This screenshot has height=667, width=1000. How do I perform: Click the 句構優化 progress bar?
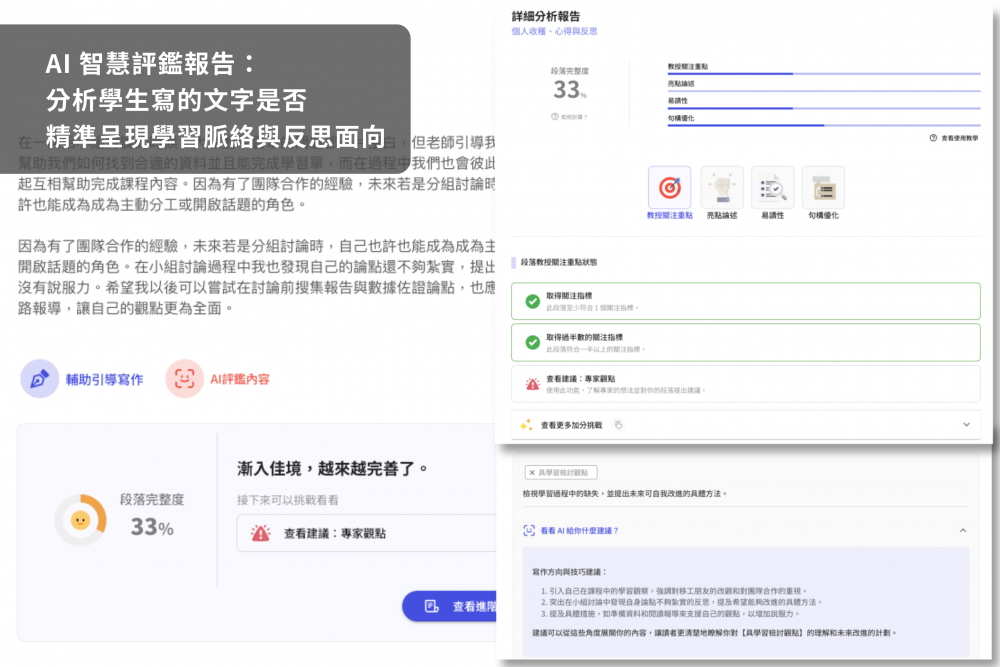[822, 125]
